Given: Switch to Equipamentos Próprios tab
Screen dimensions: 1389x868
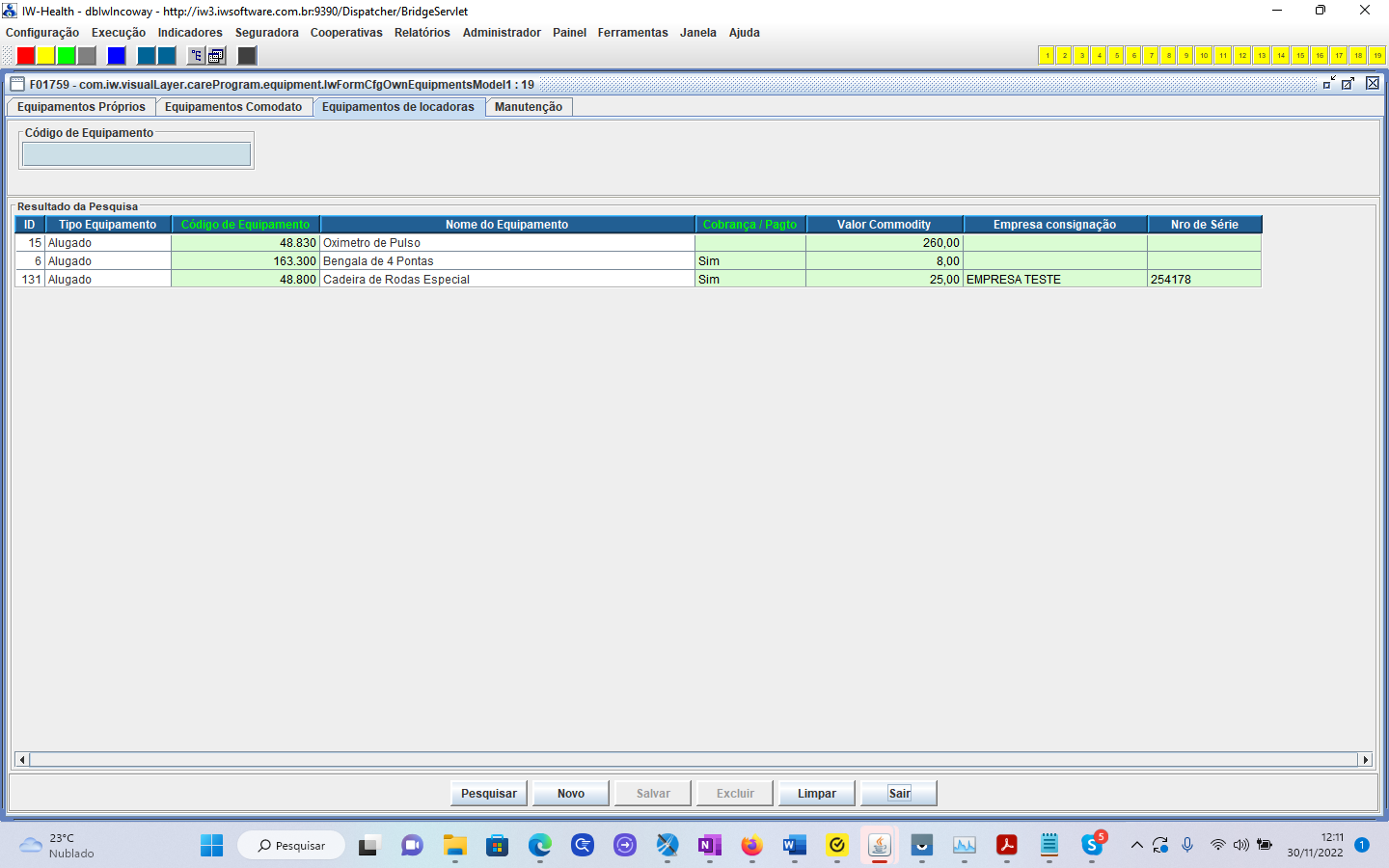Looking at the screenshot, I should point(81,107).
